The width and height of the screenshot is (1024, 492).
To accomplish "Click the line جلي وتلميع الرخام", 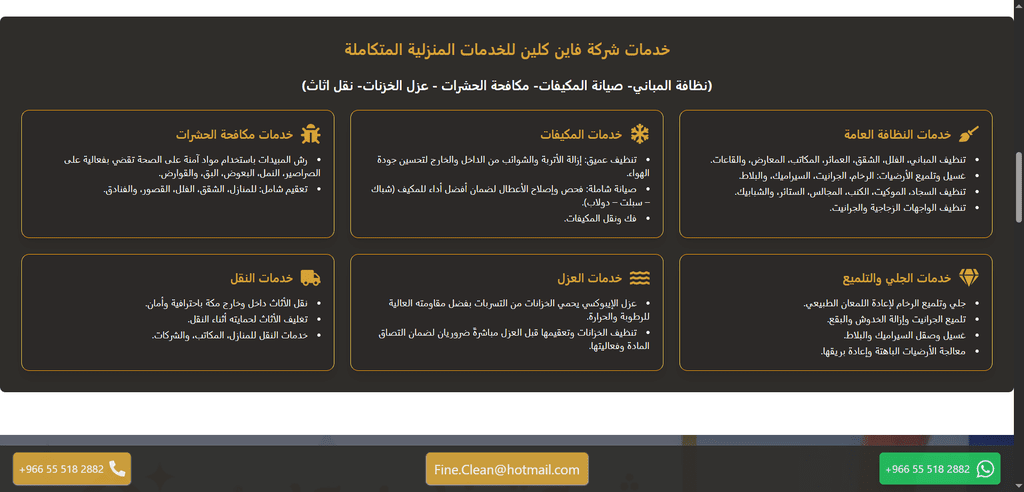I will (884, 304).
